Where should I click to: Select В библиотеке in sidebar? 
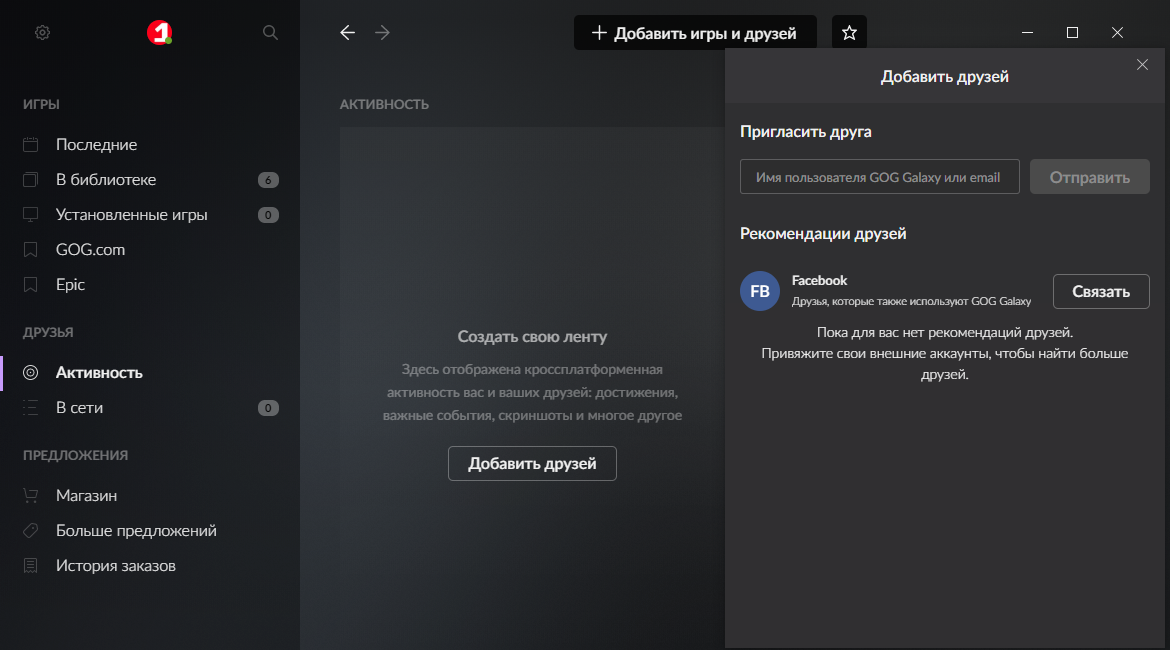click(106, 180)
